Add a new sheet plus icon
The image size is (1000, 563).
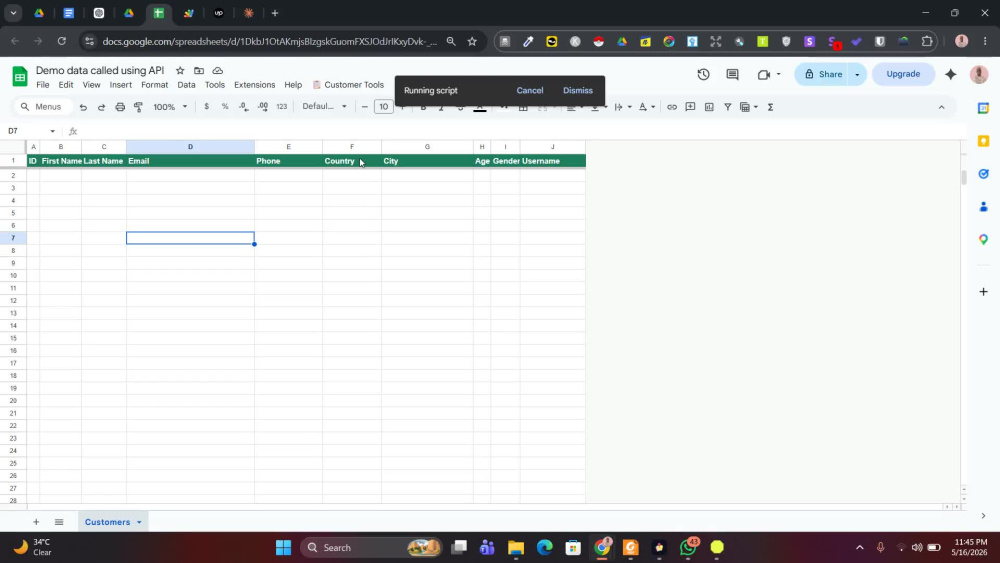tap(36, 522)
